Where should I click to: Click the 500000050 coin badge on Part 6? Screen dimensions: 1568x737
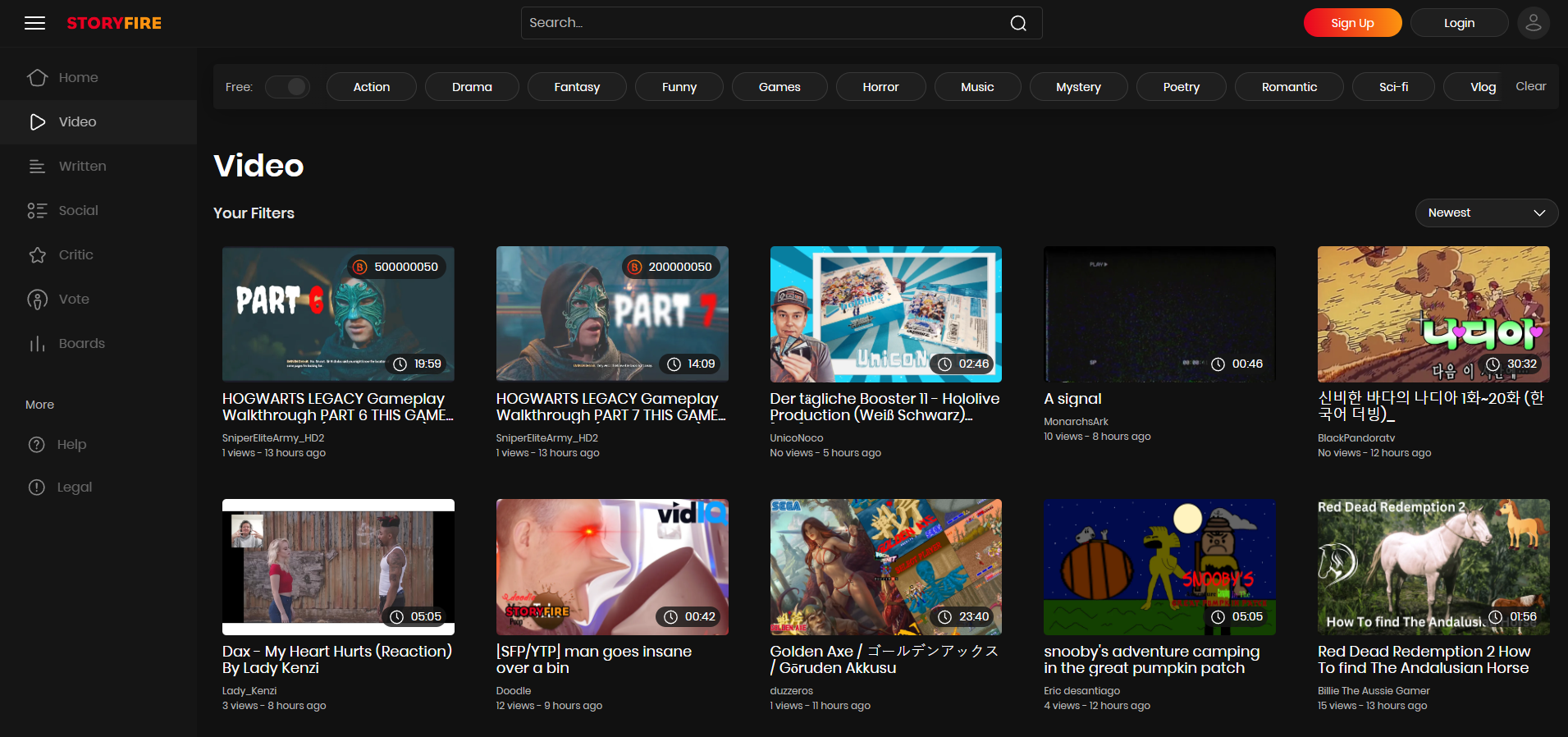click(x=397, y=267)
